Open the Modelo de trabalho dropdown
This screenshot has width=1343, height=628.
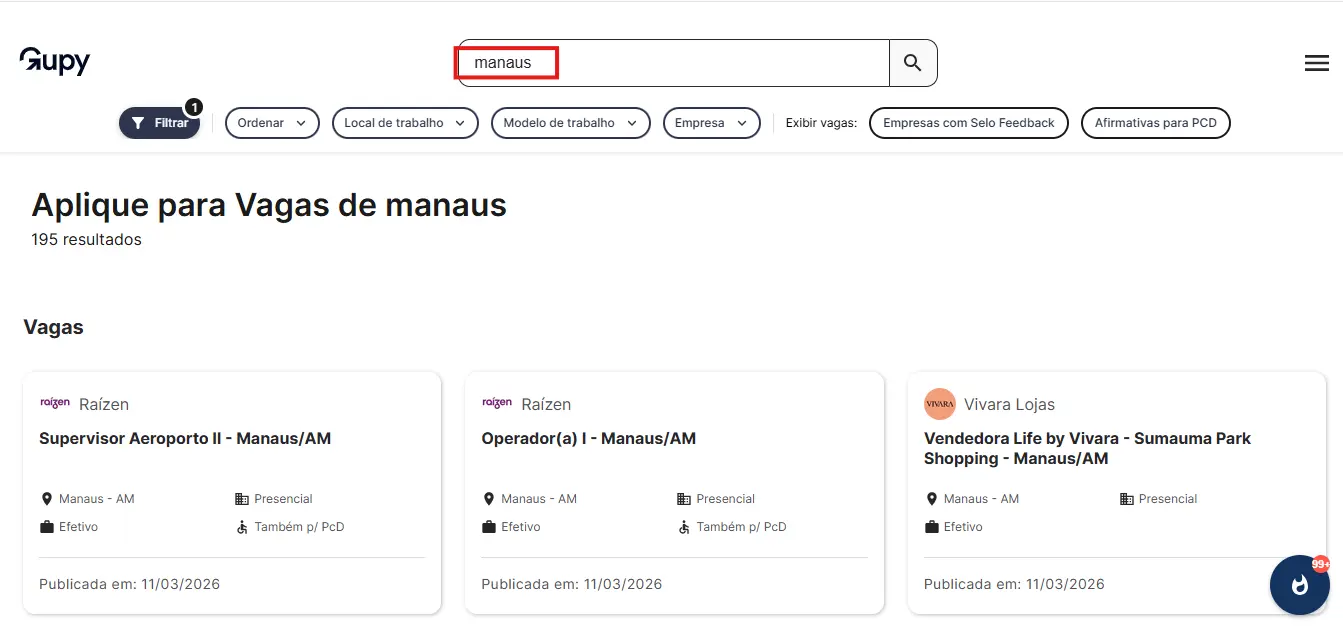click(570, 123)
